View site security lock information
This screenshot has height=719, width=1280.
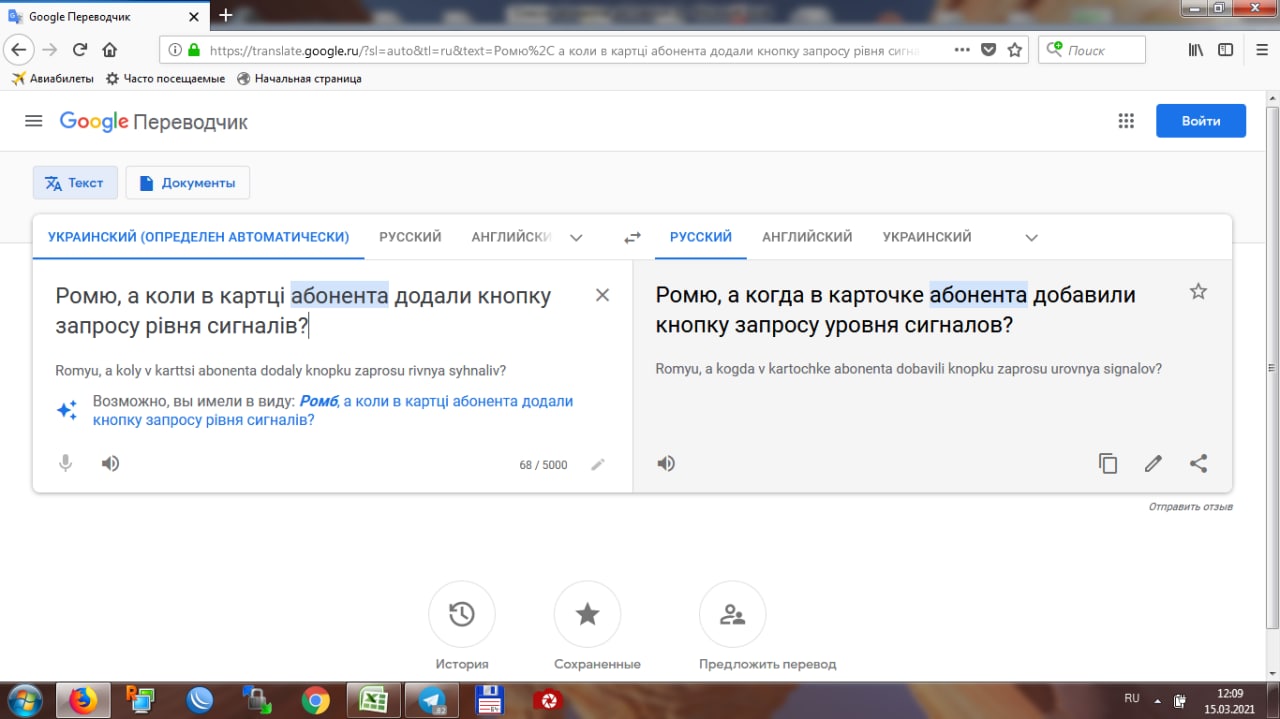[194, 50]
